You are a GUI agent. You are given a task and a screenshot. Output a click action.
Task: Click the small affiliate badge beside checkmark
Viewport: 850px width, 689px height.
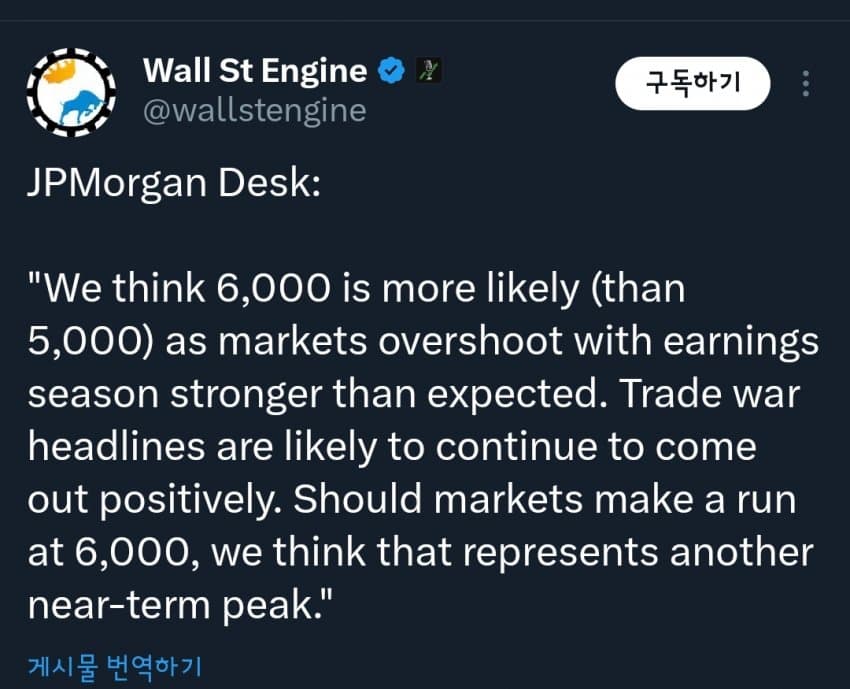coord(428,70)
